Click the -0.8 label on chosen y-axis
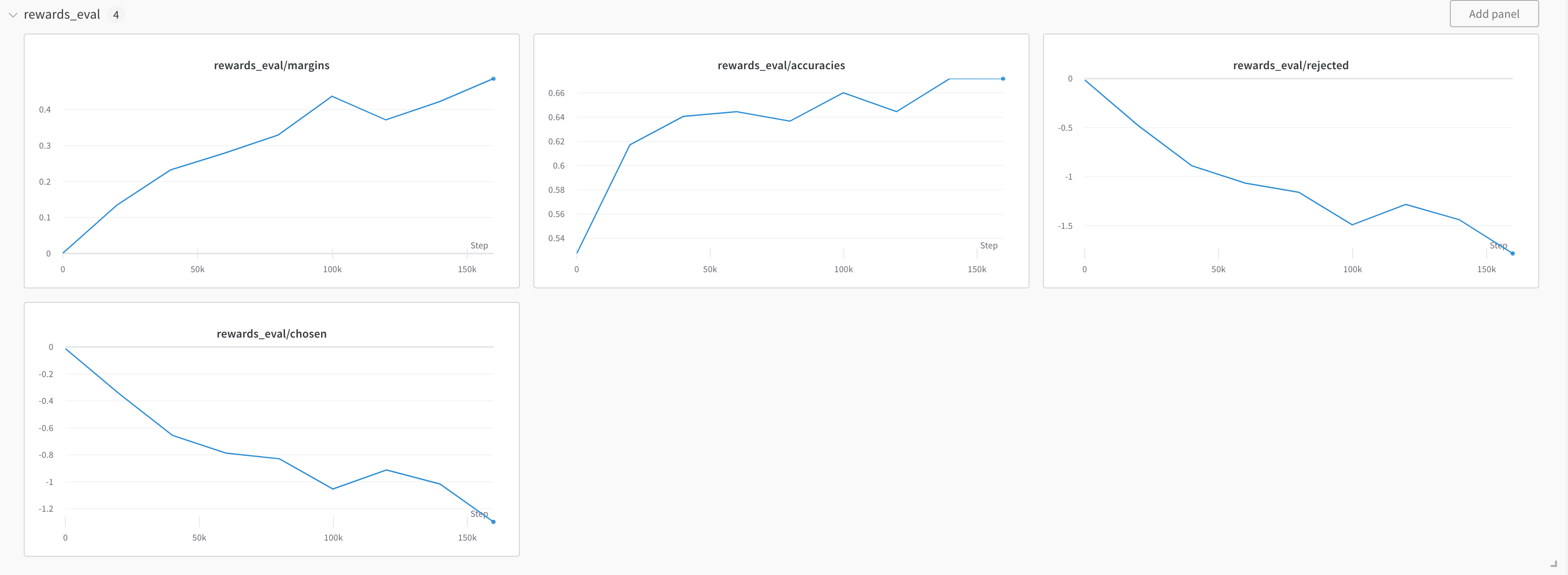Image resolution: width=1568 pixels, height=575 pixels. (x=45, y=454)
